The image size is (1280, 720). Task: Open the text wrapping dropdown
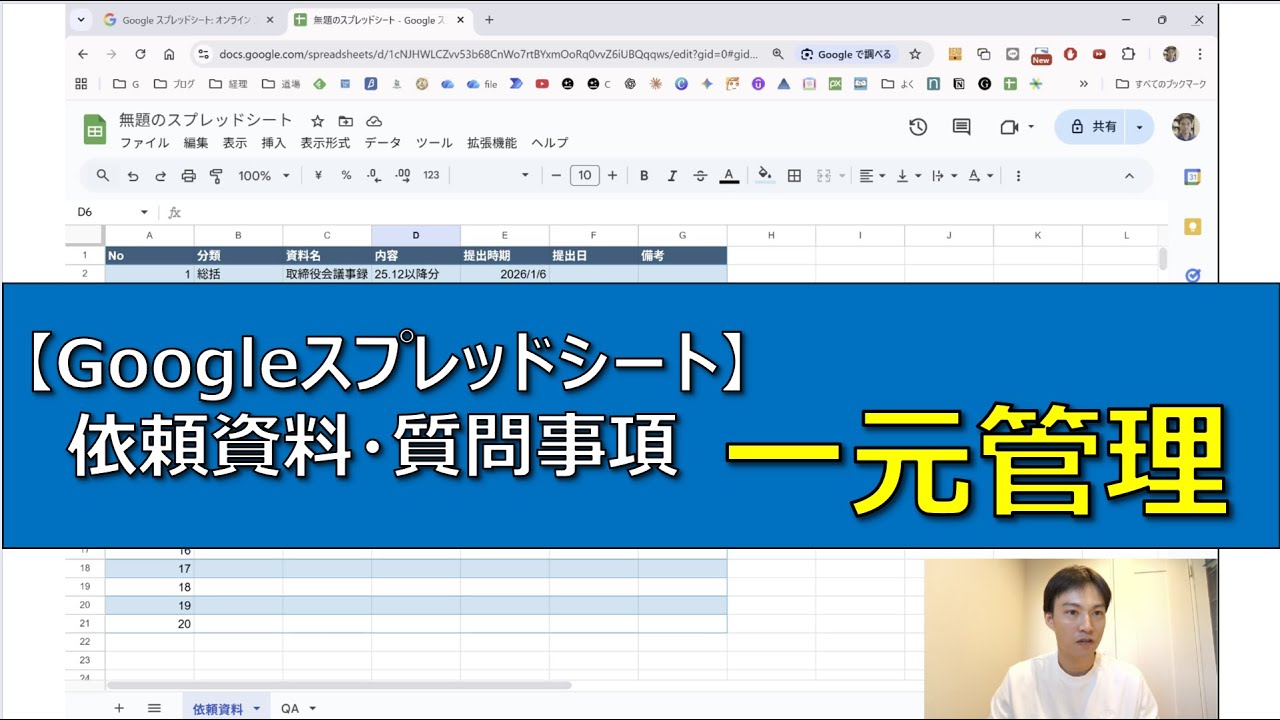(944, 175)
